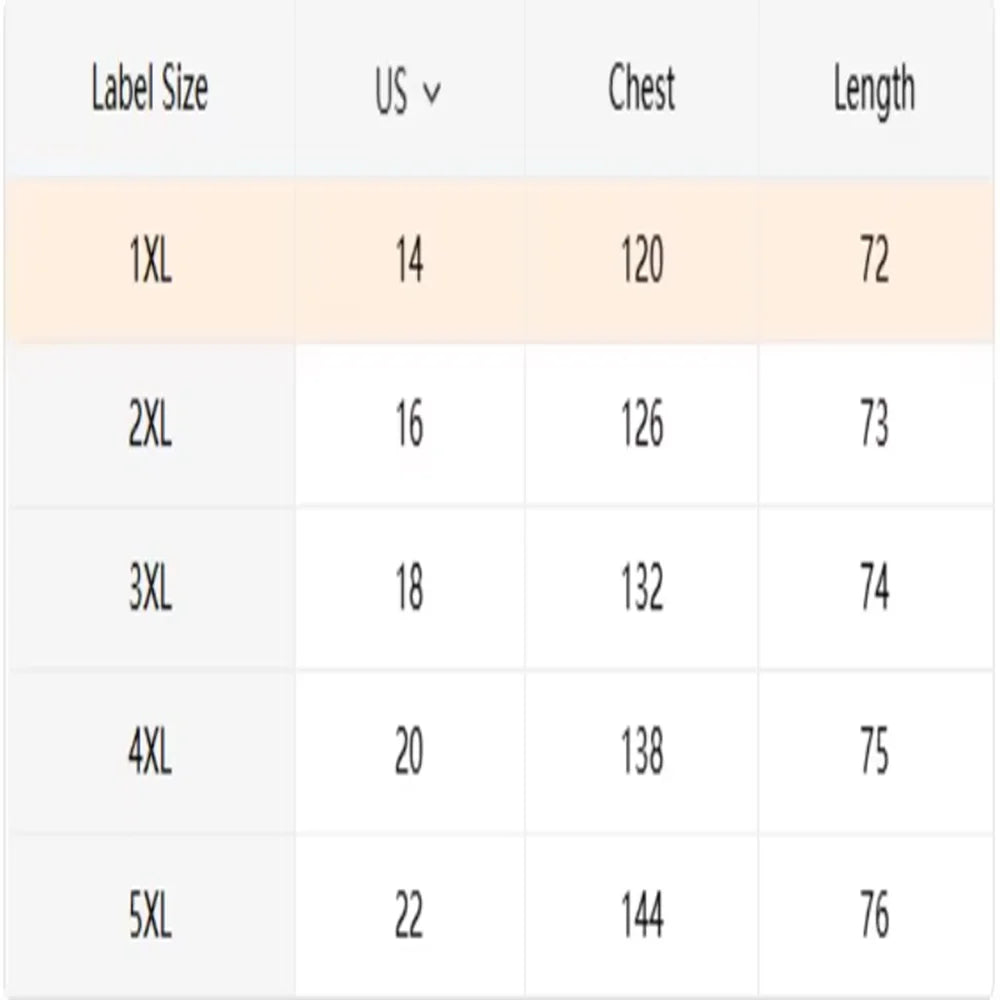Click length value 76 cell
1000x1000 pixels.
tap(874, 916)
